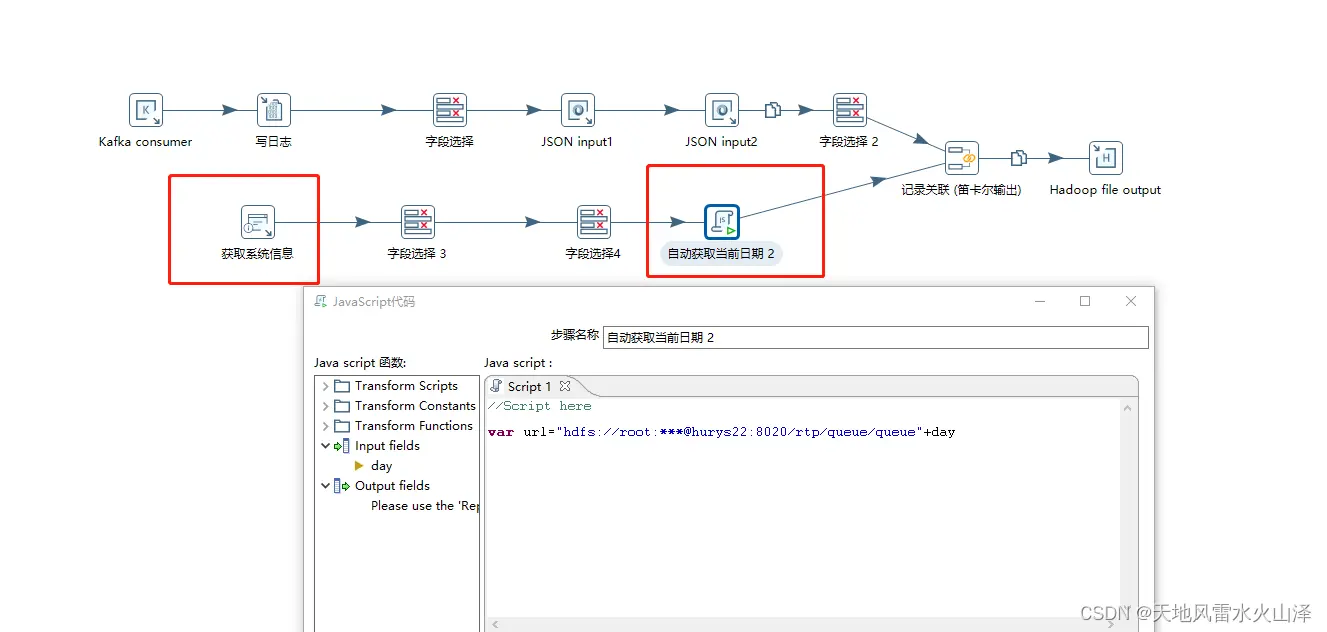Collapse the Input fields tree node
The height and width of the screenshot is (632, 1327).
[326, 446]
